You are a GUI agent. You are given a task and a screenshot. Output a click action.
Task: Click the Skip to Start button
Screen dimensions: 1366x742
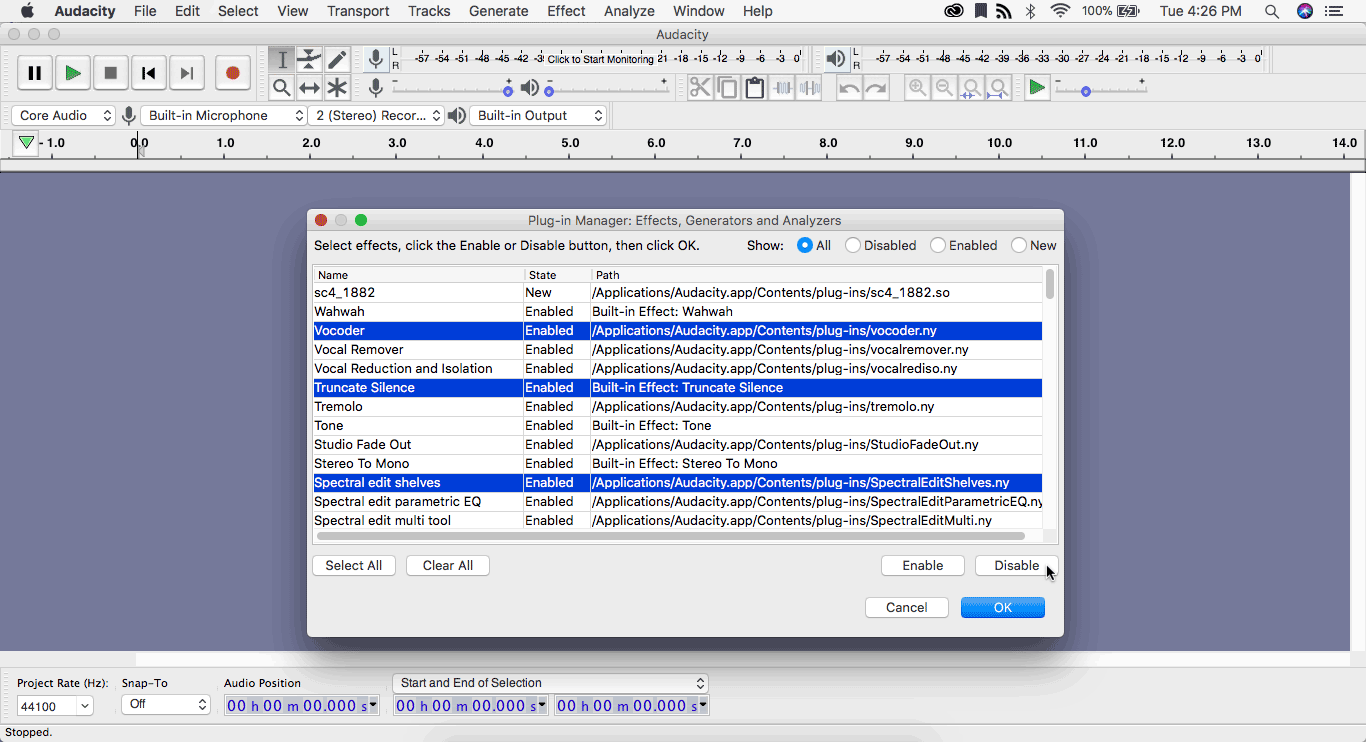pyautogui.click(x=148, y=73)
